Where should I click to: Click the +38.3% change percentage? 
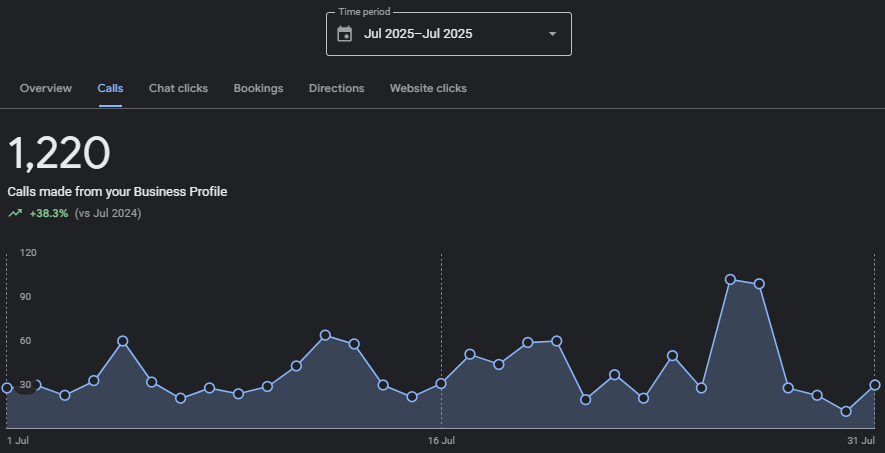49,213
